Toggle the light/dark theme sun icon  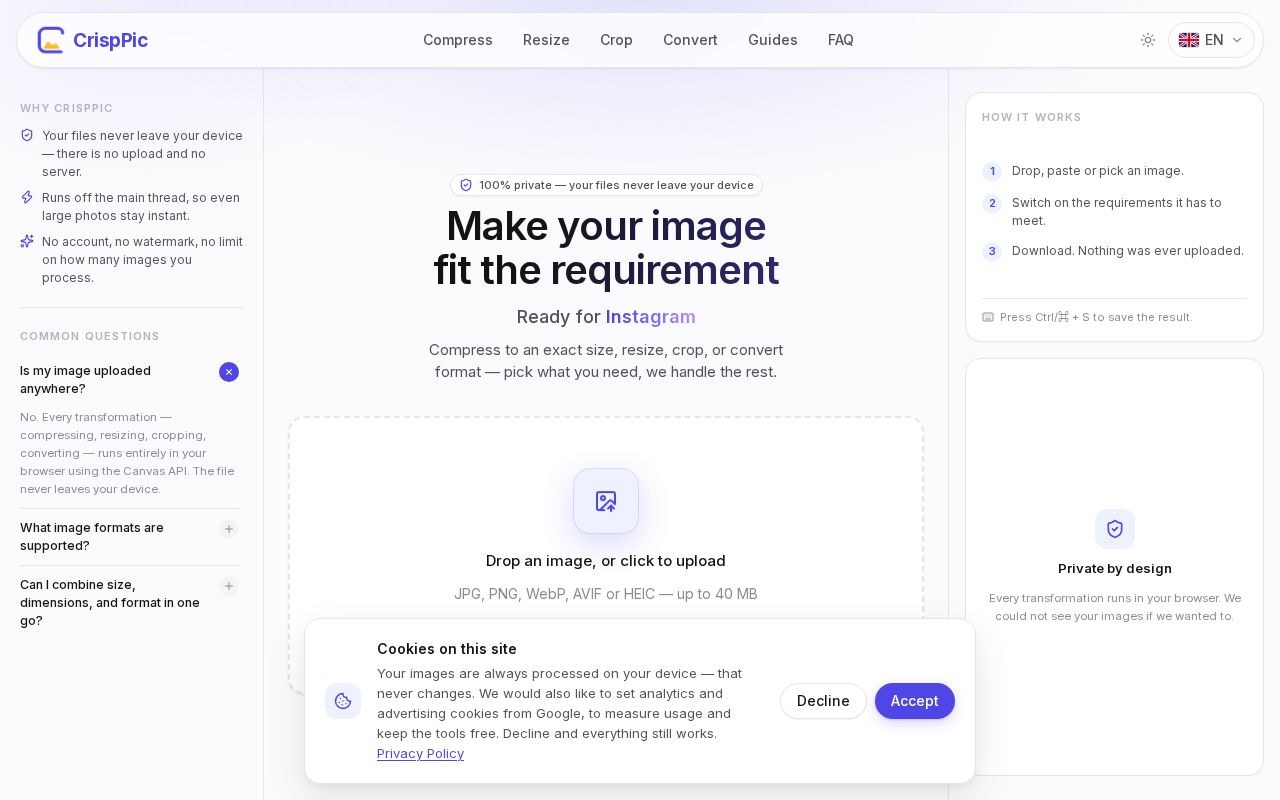[1148, 40]
